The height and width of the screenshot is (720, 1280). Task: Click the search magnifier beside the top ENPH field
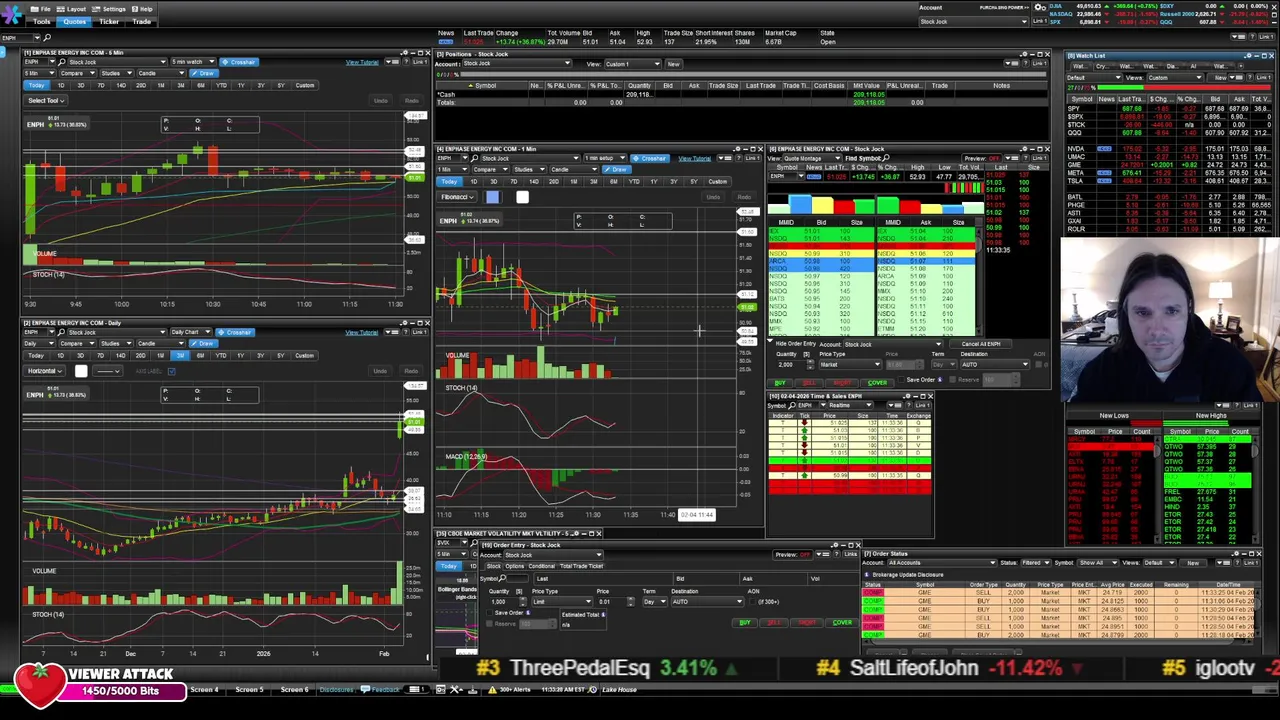[47, 38]
